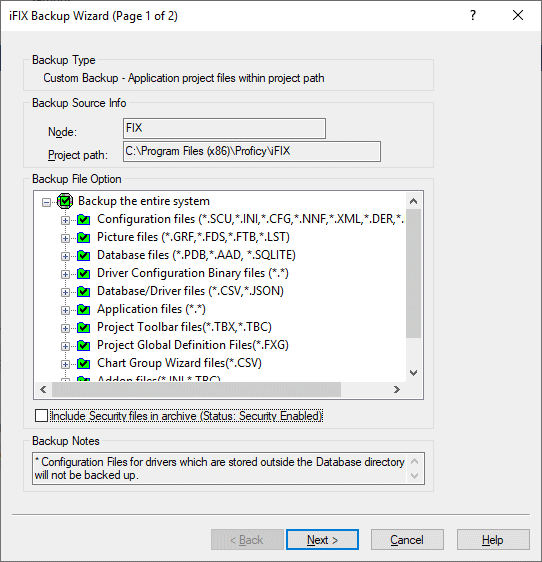Click the file tree horizontal scrollbar thumb
The width and height of the screenshot is (542, 562).
(x=196, y=390)
